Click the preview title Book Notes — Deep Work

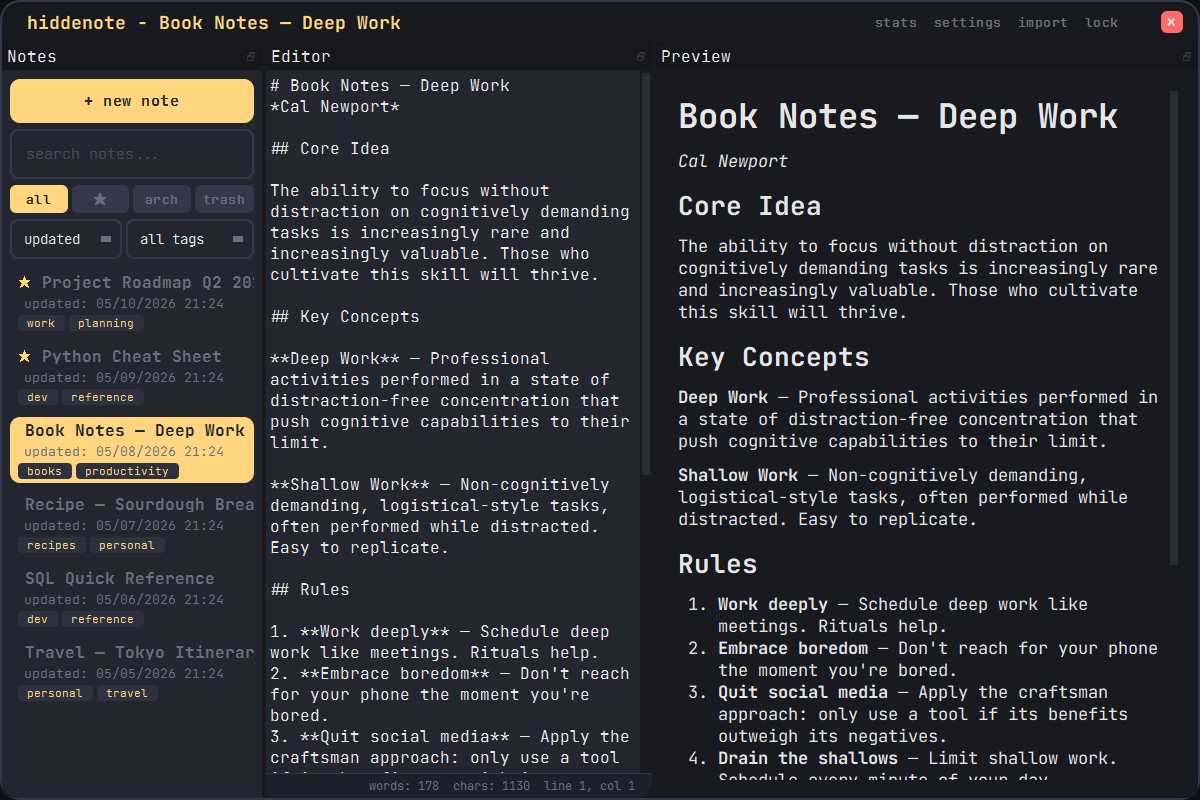[x=897, y=116]
